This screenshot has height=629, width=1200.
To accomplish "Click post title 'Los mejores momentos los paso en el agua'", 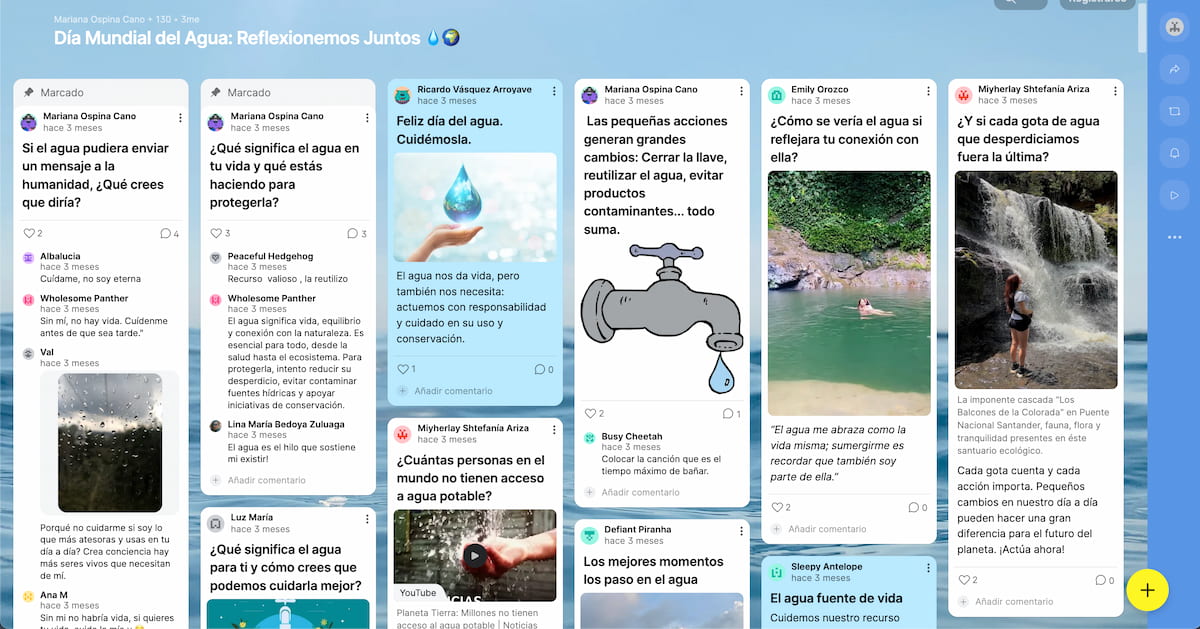I will click(653, 570).
